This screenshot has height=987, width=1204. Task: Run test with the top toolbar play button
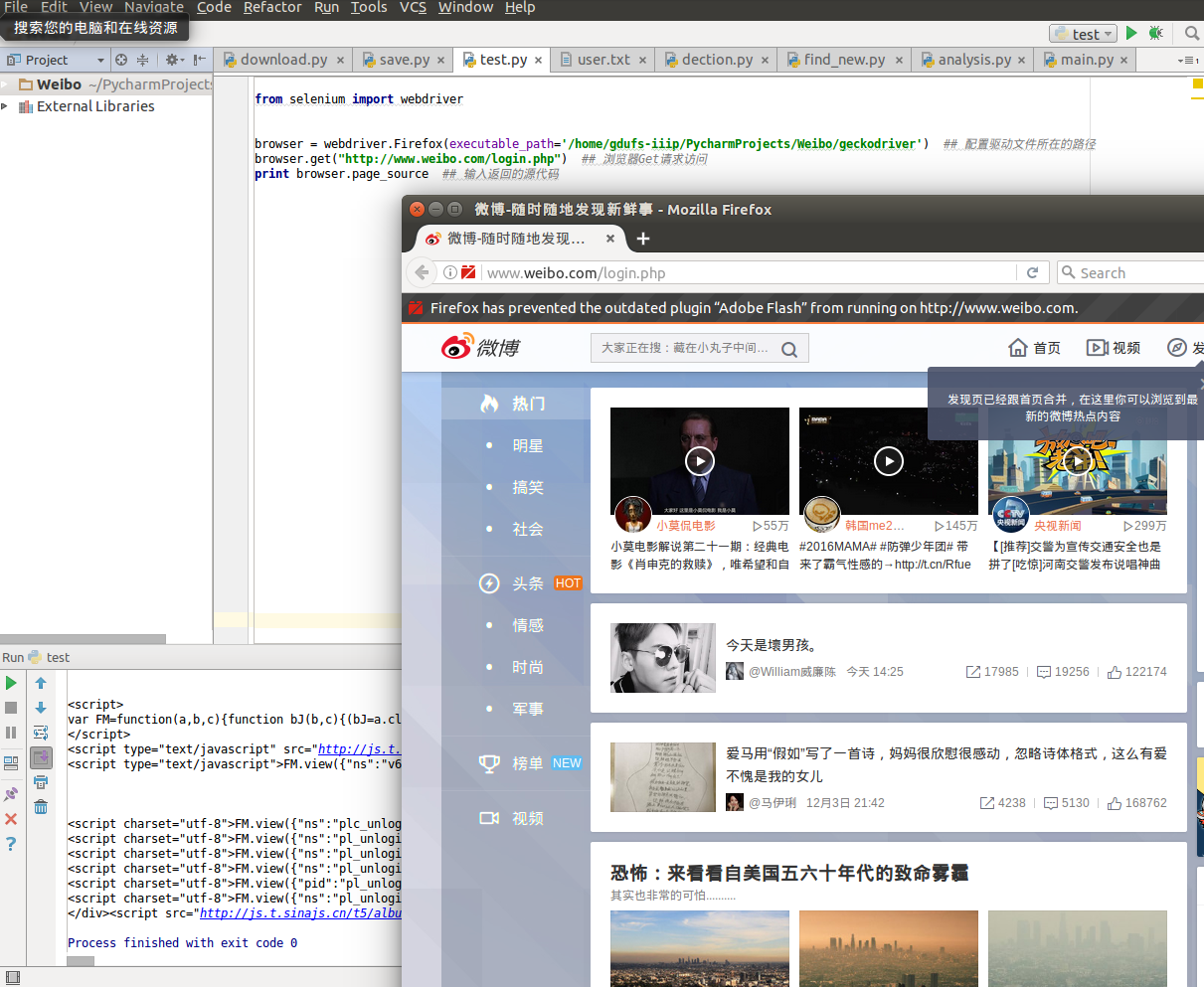coord(1131,33)
